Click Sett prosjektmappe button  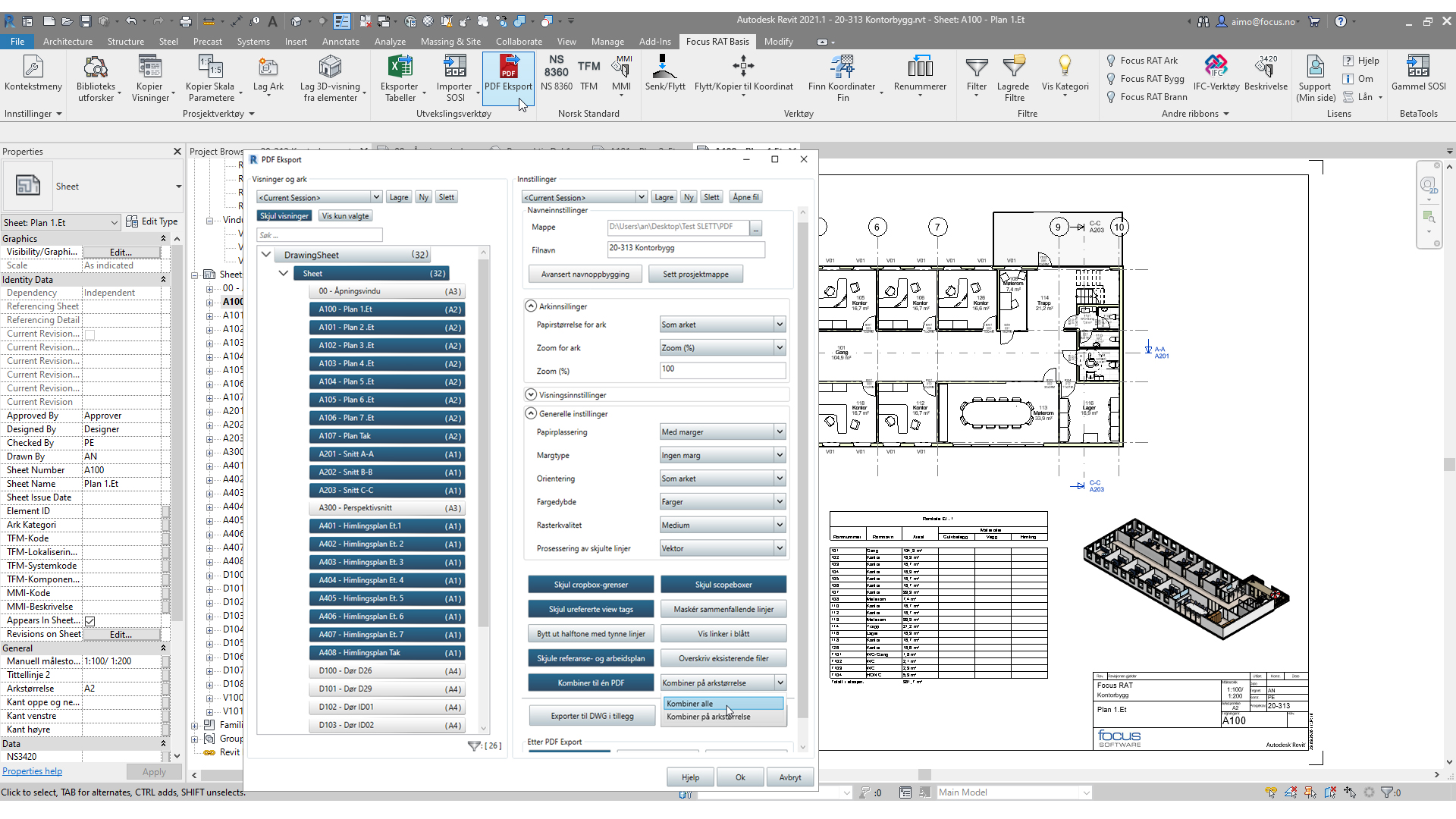(x=695, y=275)
